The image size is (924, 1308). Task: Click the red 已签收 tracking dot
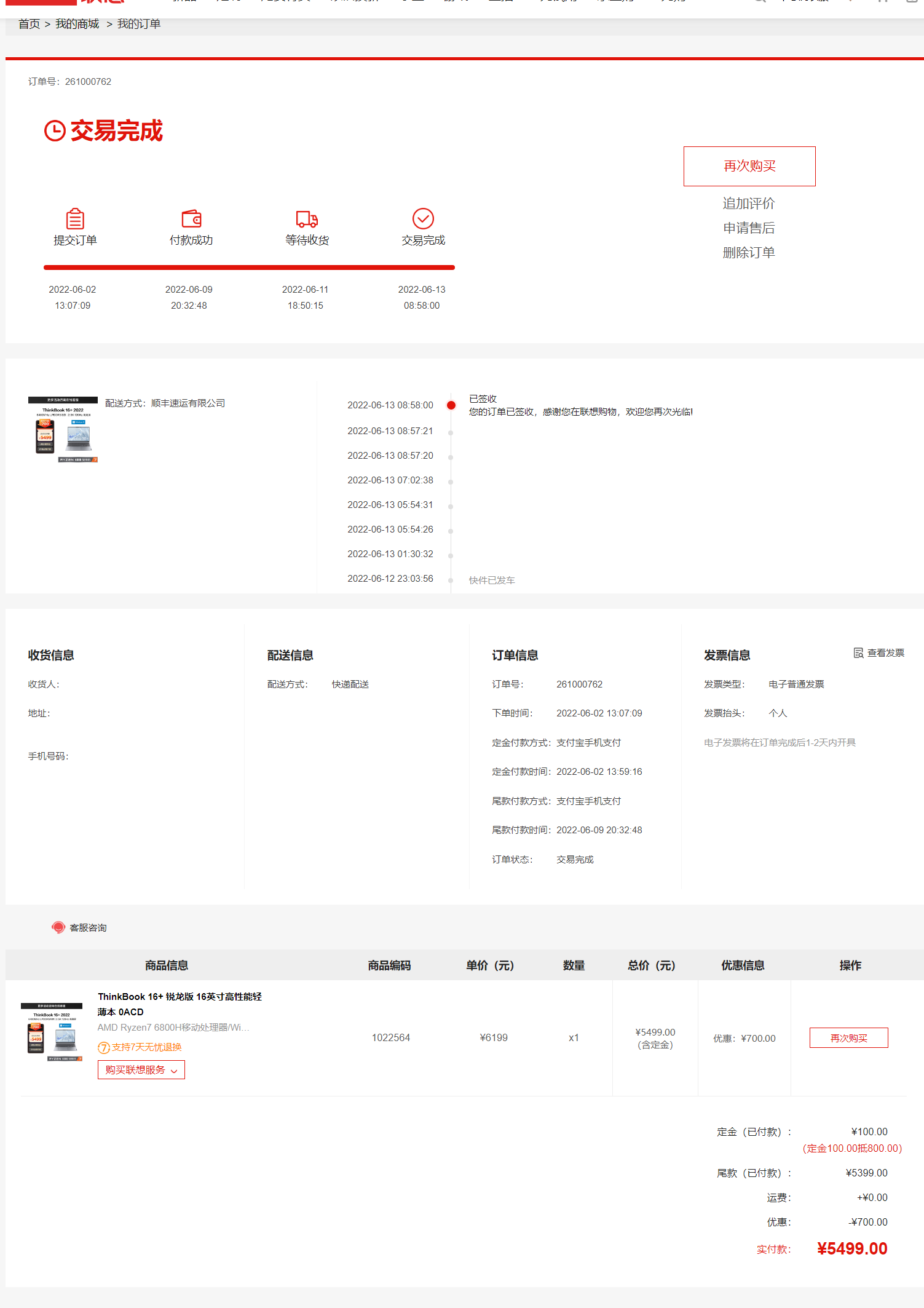(451, 405)
